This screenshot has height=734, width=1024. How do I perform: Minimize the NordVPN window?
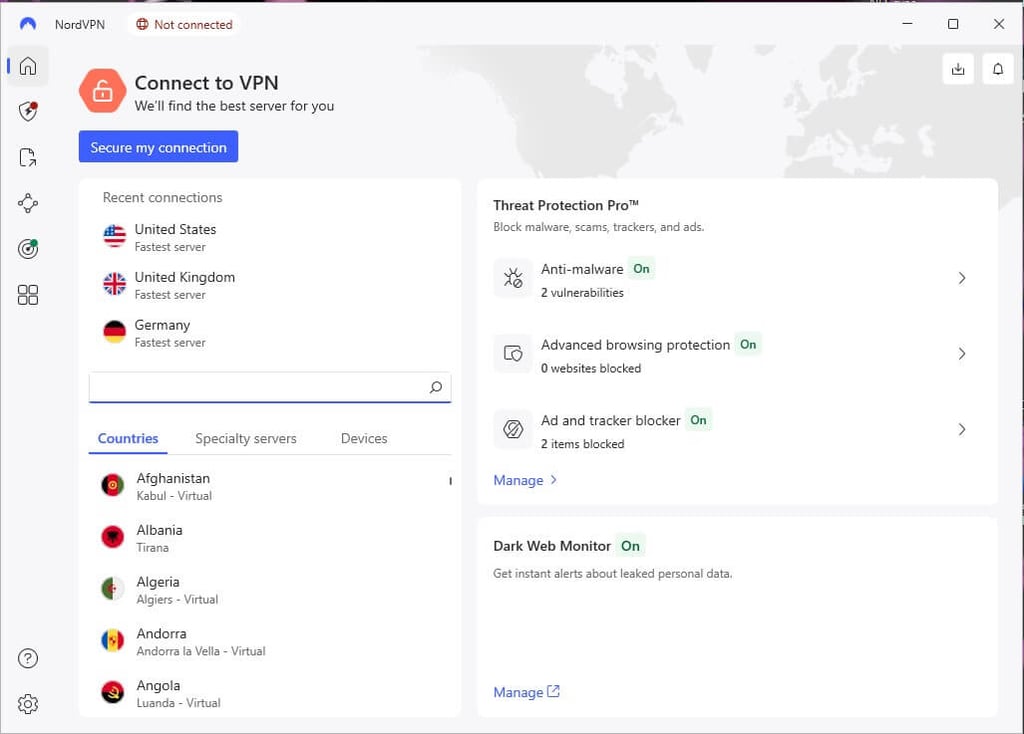coord(907,24)
